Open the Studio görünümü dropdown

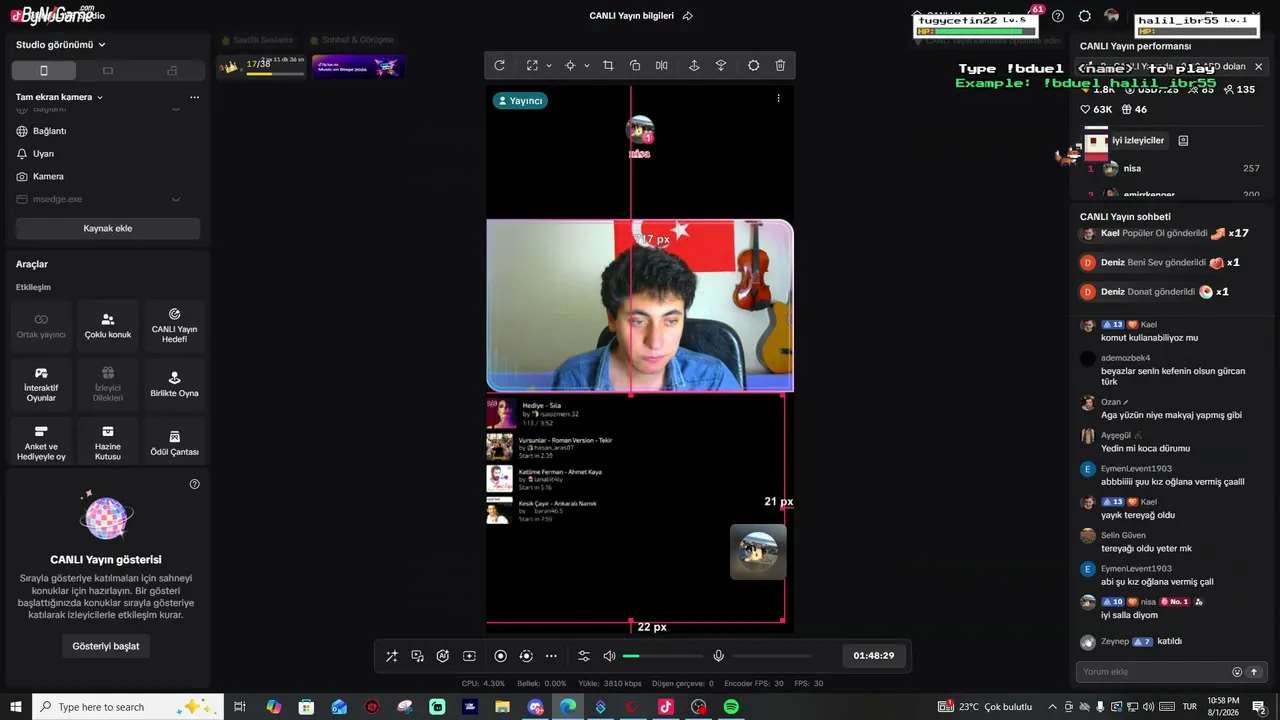tap(61, 45)
